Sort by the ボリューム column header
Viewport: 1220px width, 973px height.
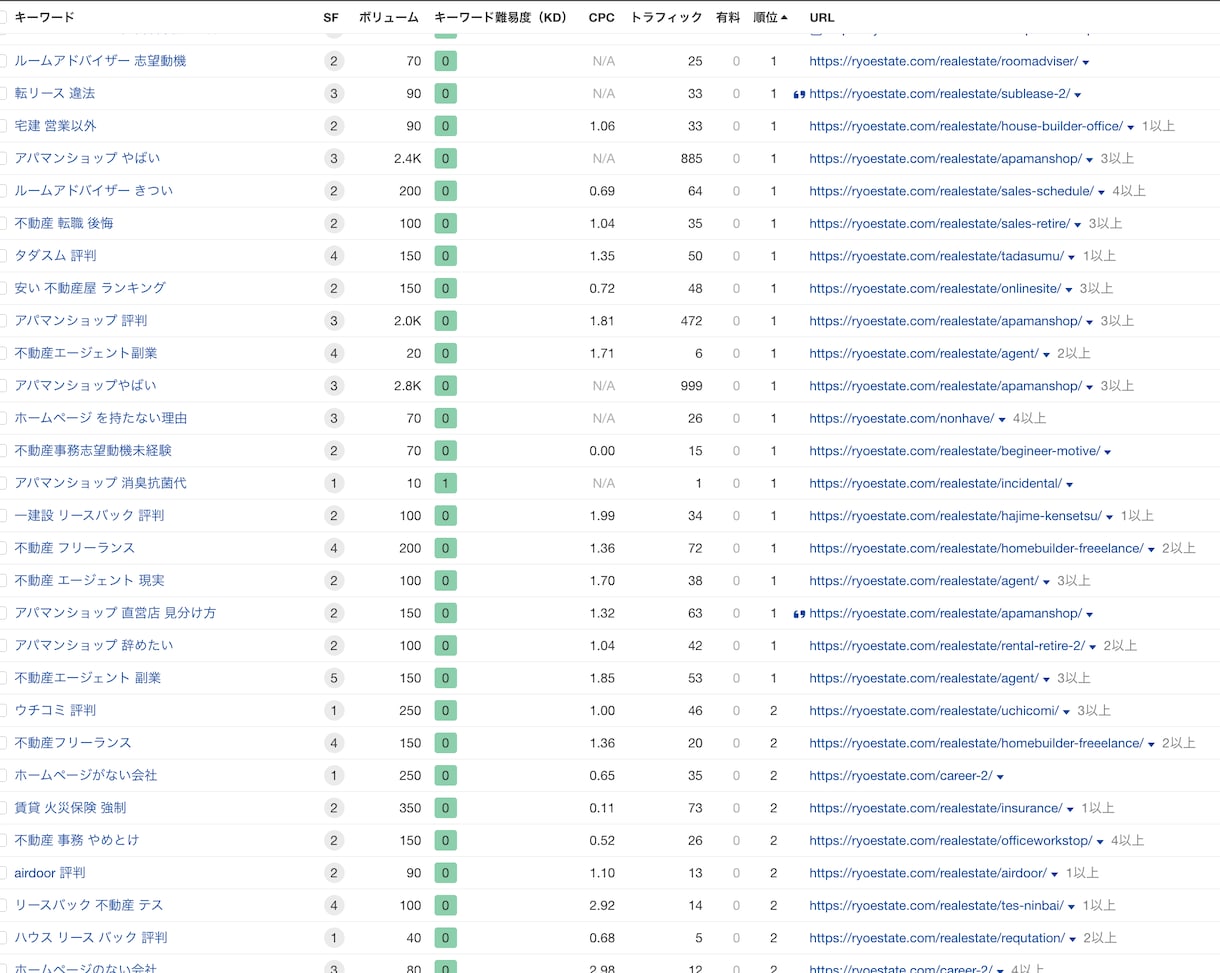[389, 17]
